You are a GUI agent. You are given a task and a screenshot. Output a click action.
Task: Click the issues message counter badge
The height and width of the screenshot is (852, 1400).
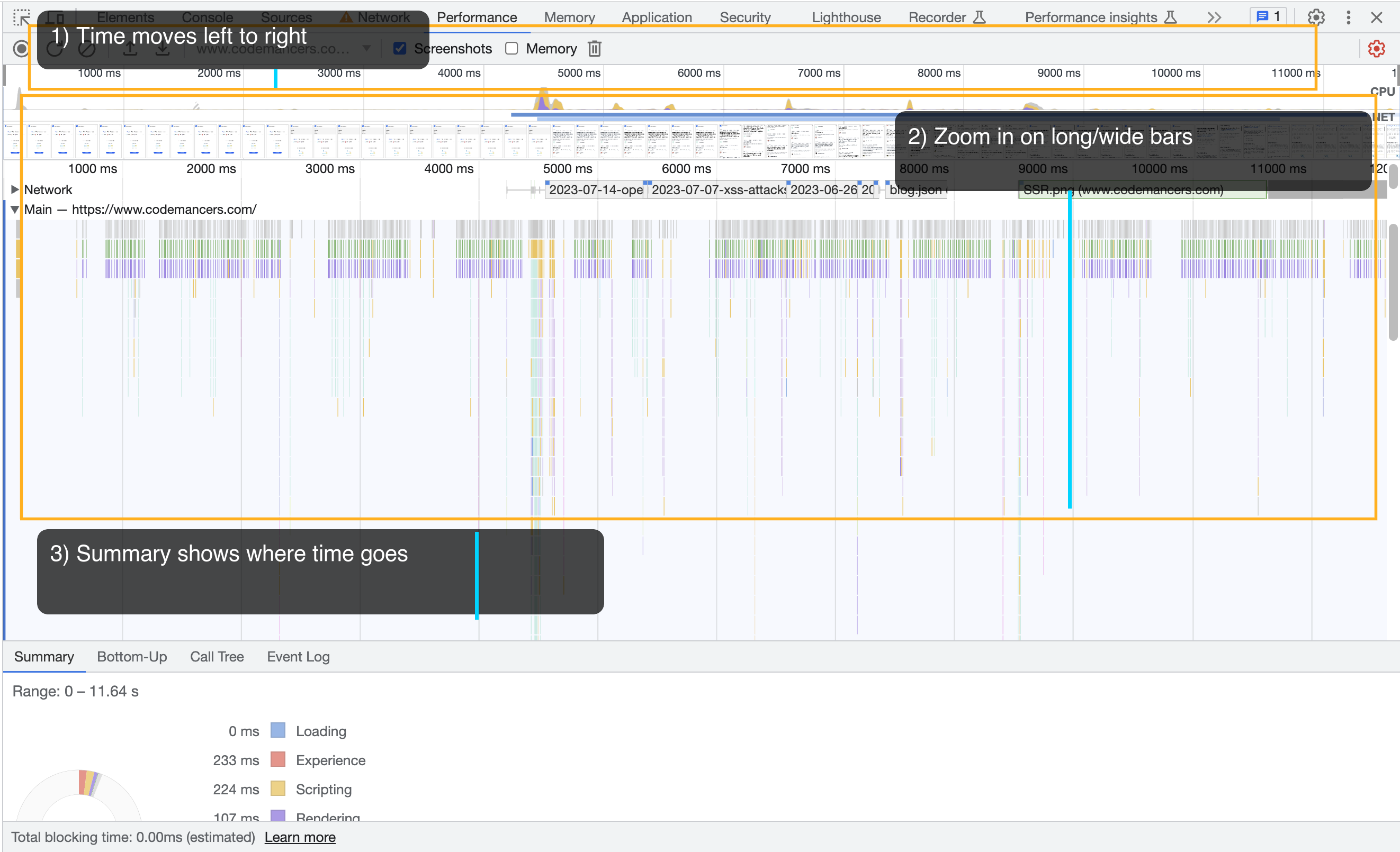pyautogui.click(x=1268, y=16)
